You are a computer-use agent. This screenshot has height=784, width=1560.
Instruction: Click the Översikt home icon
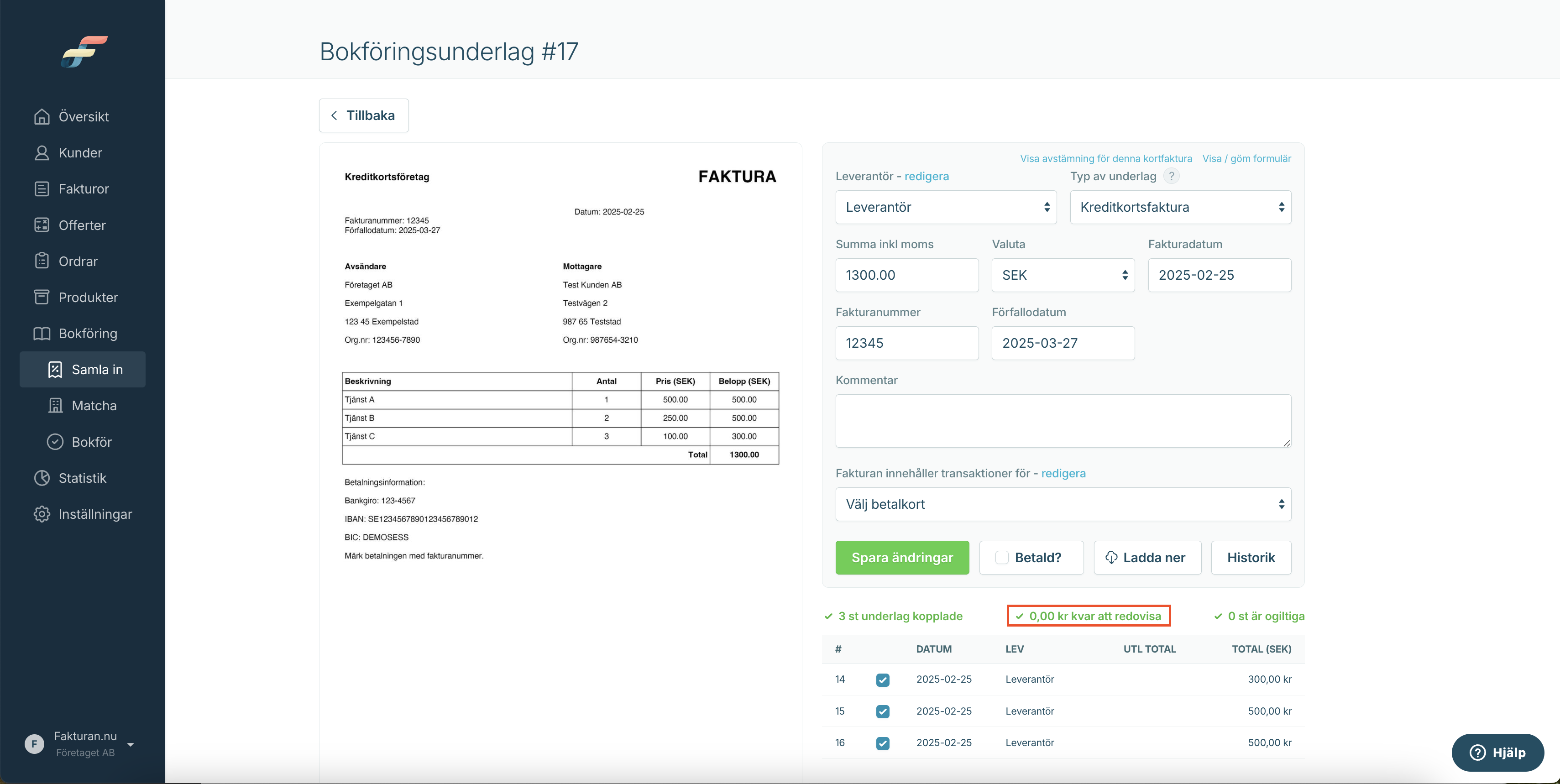[x=42, y=116]
